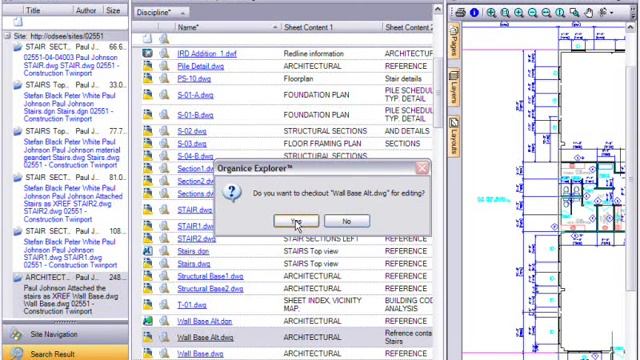
Task: Open the STAIR2.dwg link
Action: click(x=196, y=239)
